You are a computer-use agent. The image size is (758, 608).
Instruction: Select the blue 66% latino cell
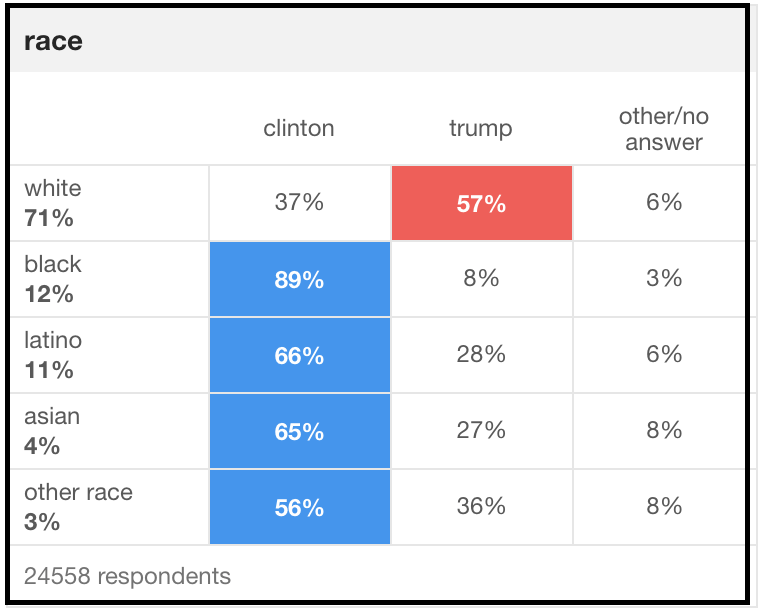[299, 356]
